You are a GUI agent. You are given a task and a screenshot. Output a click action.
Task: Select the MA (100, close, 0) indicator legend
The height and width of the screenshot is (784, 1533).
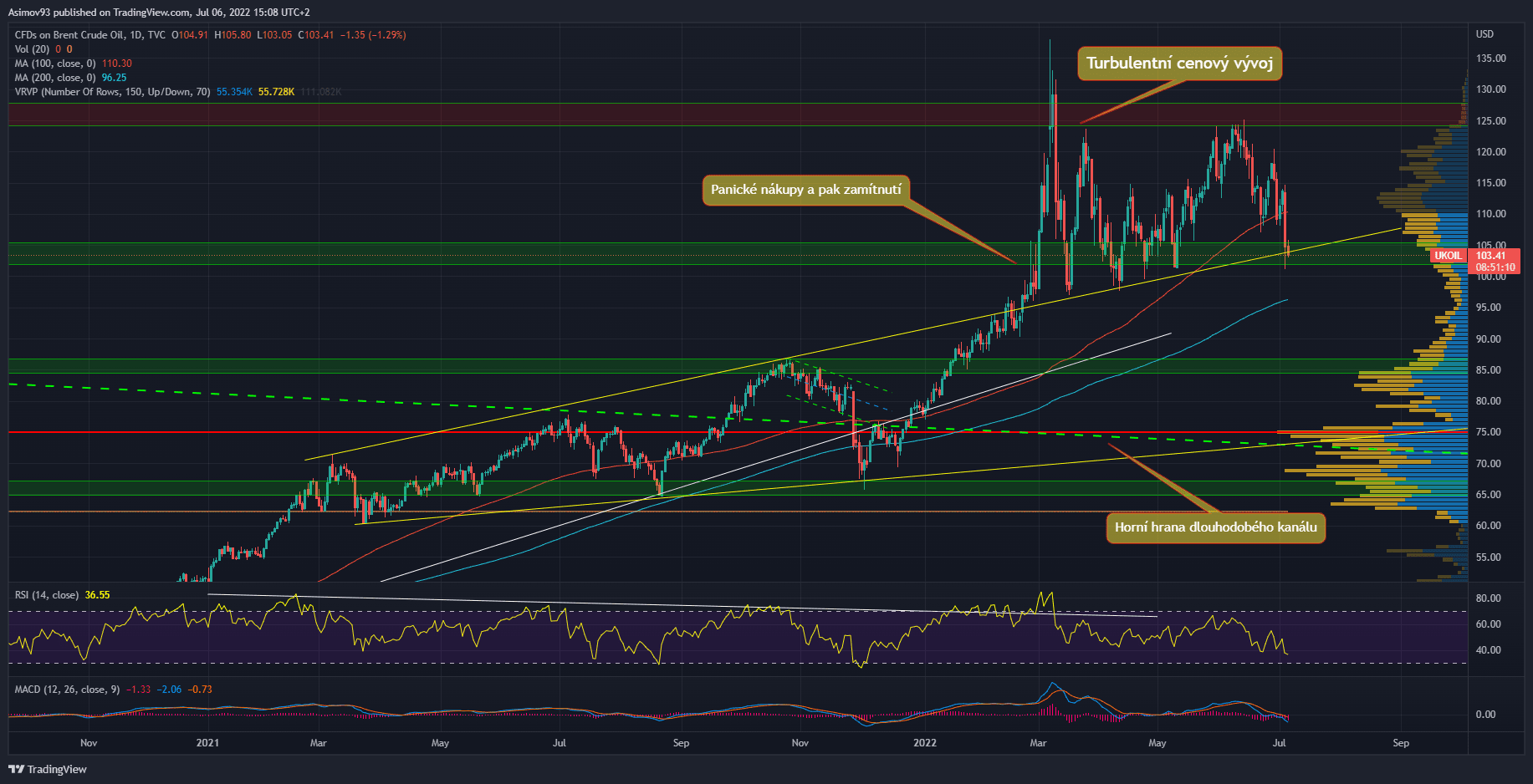[x=55, y=64]
